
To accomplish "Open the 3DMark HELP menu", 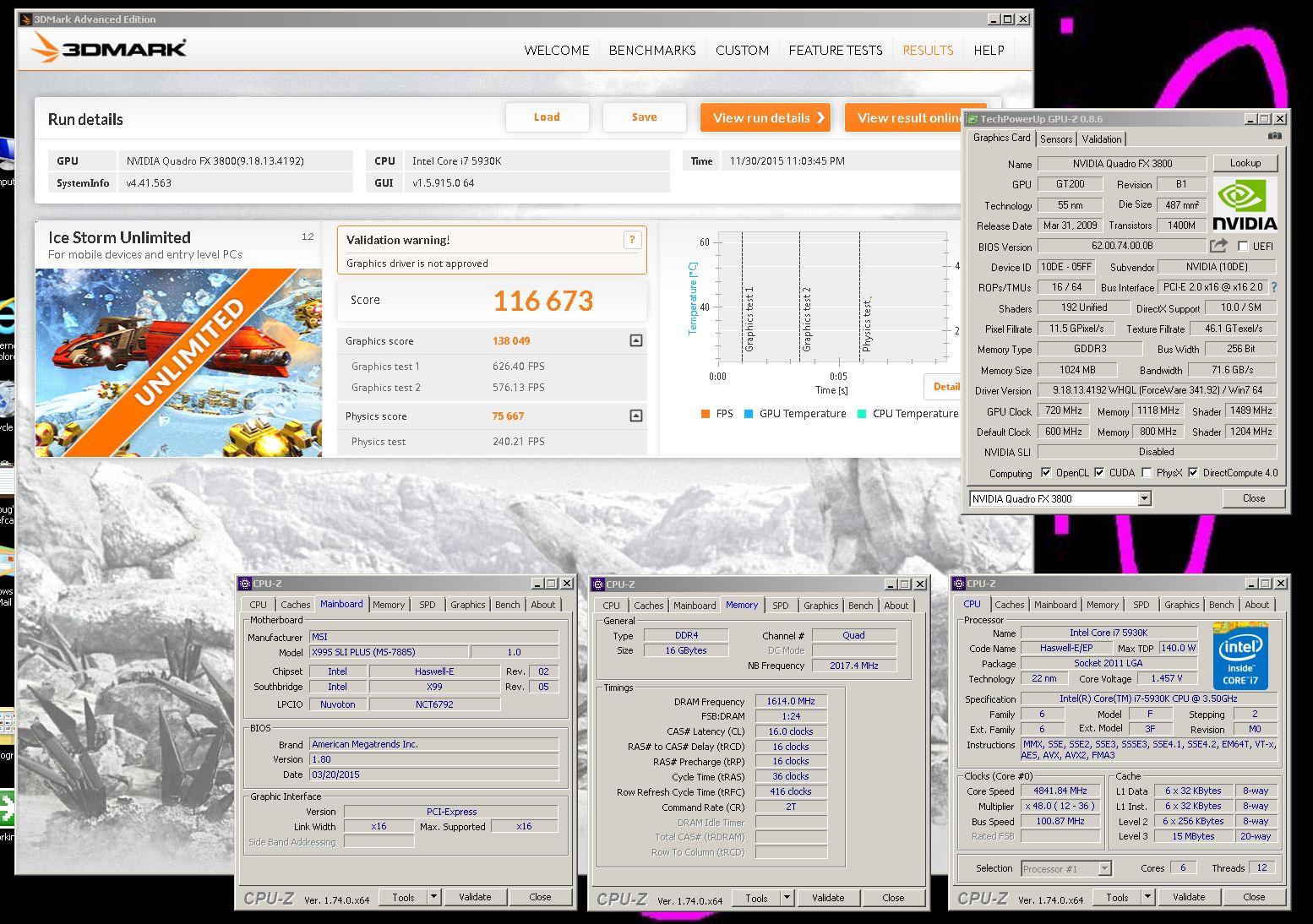I will coord(989,51).
